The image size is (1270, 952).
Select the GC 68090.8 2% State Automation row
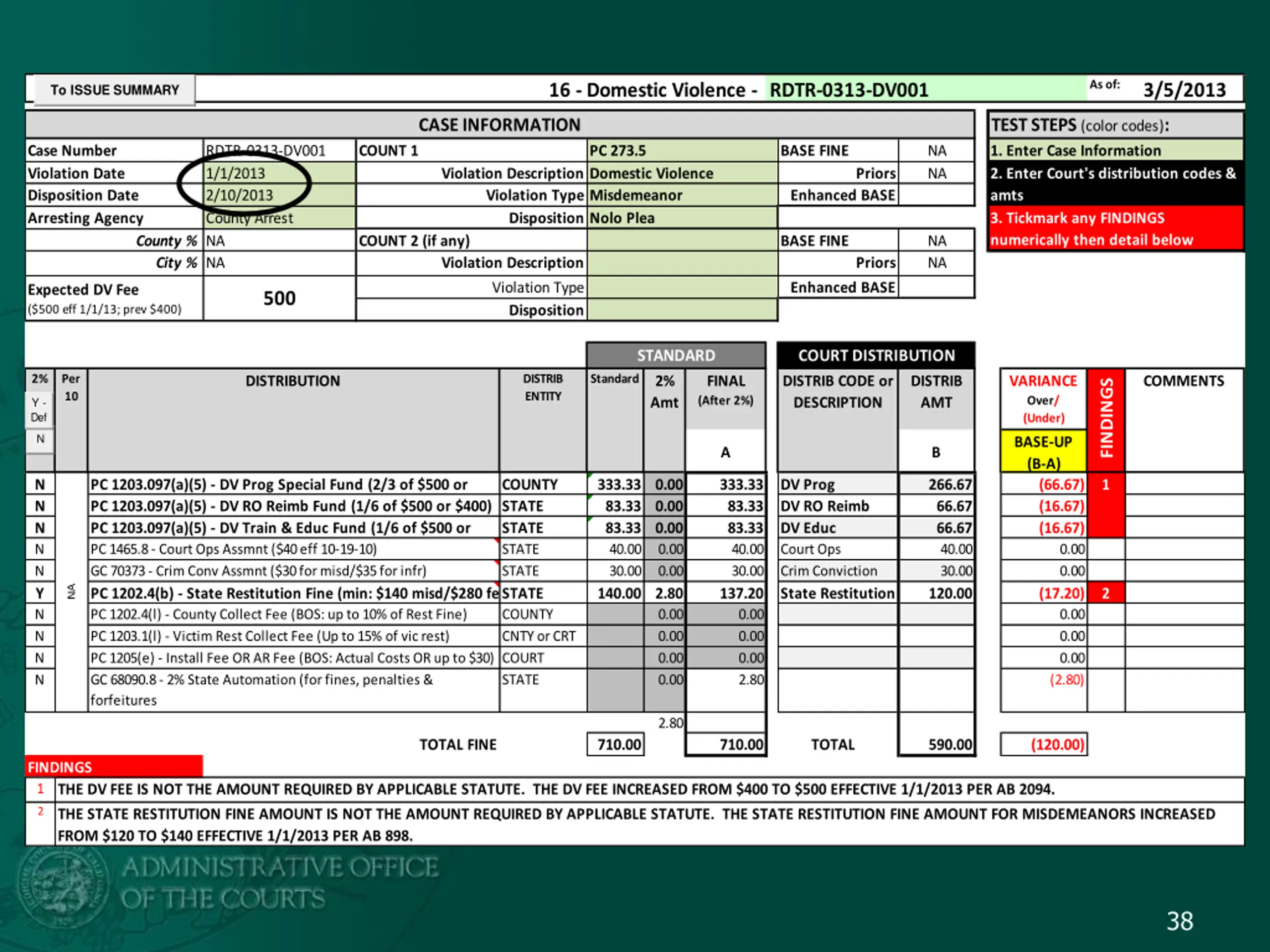(293, 690)
